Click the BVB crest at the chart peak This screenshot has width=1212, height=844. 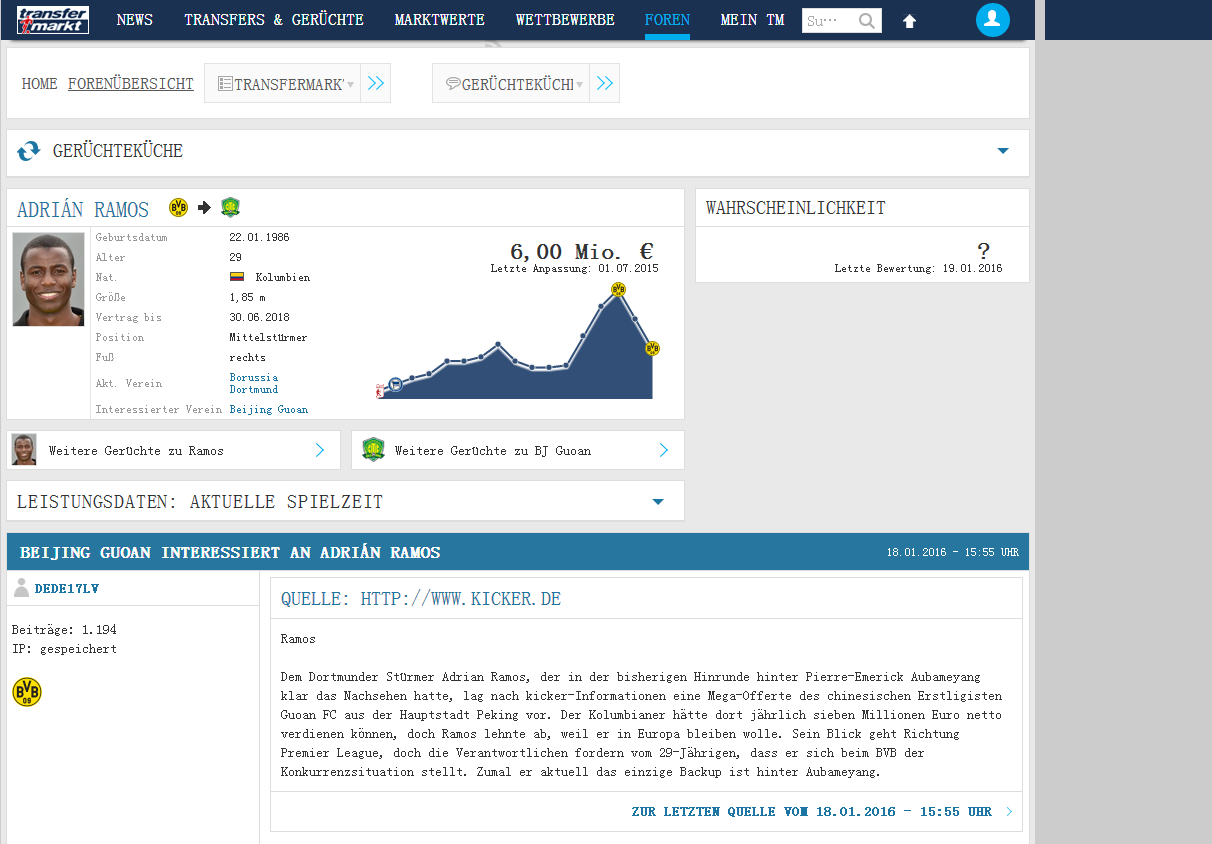tap(618, 289)
